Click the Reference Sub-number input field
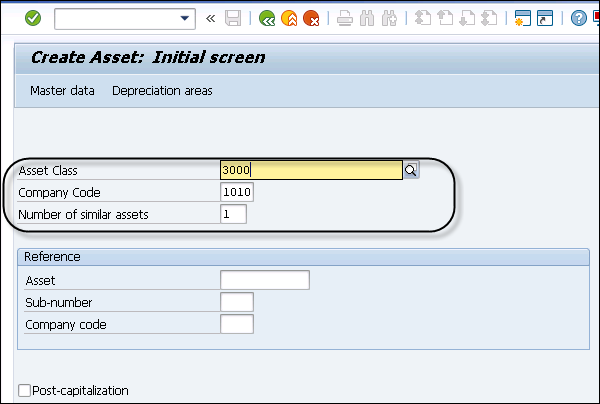600x404 pixels. (x=237, y=302)
